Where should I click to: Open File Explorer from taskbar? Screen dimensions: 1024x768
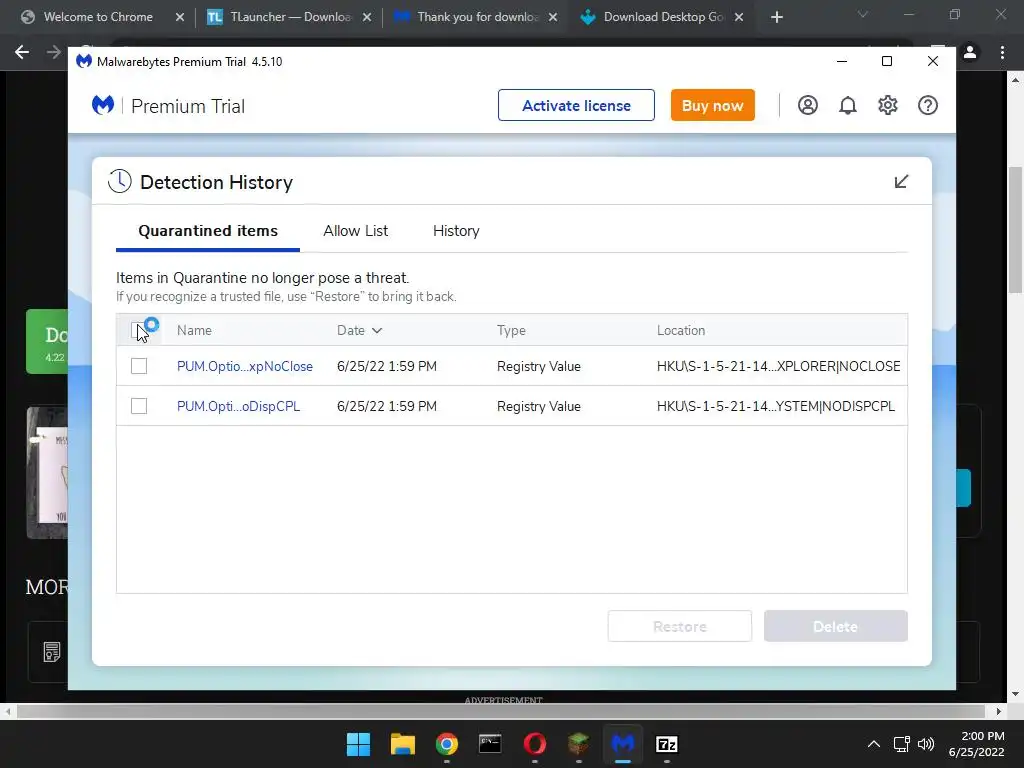point(402,744)
